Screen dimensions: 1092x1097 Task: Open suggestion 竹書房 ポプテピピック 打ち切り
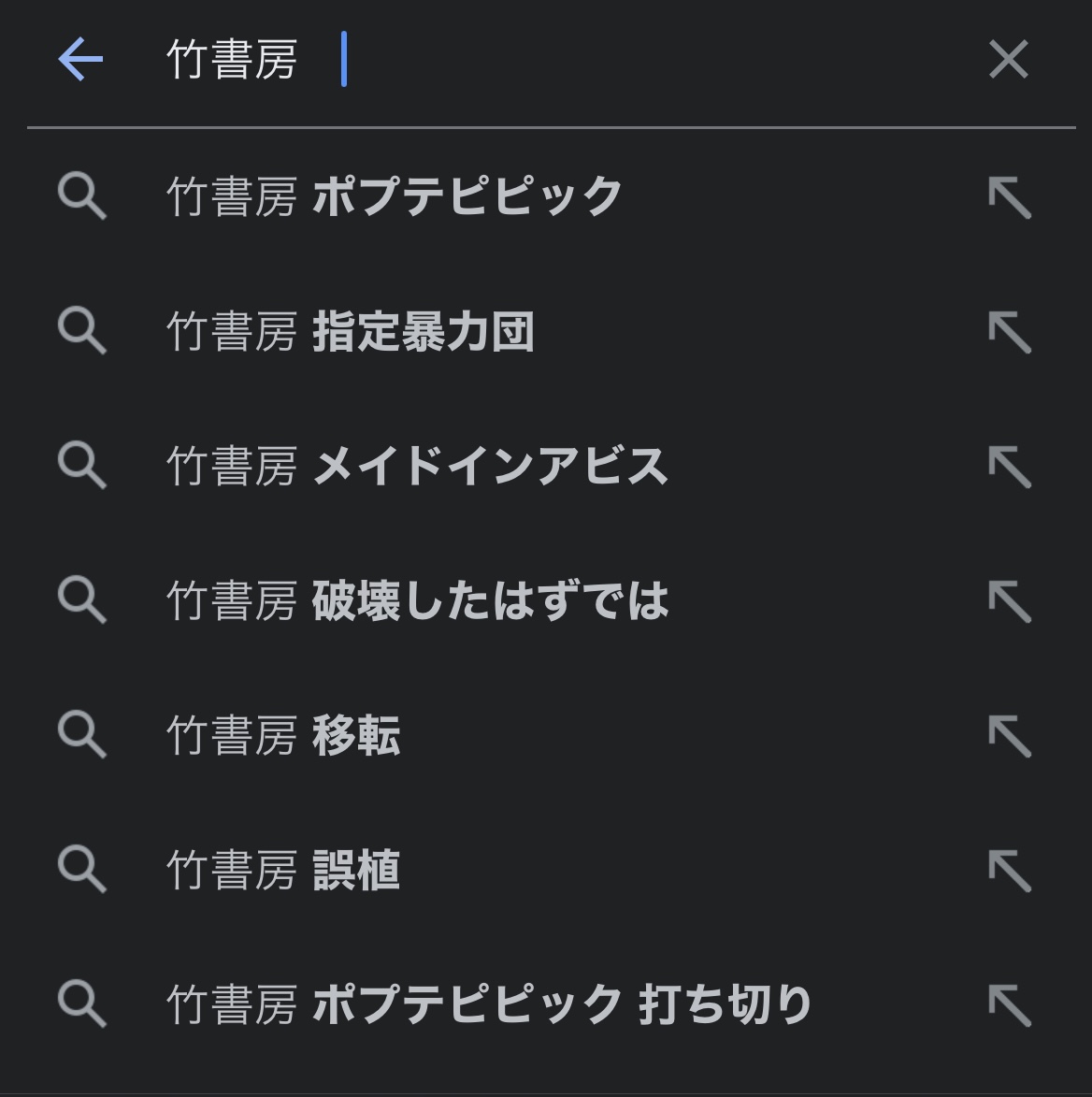[488, 1004]
